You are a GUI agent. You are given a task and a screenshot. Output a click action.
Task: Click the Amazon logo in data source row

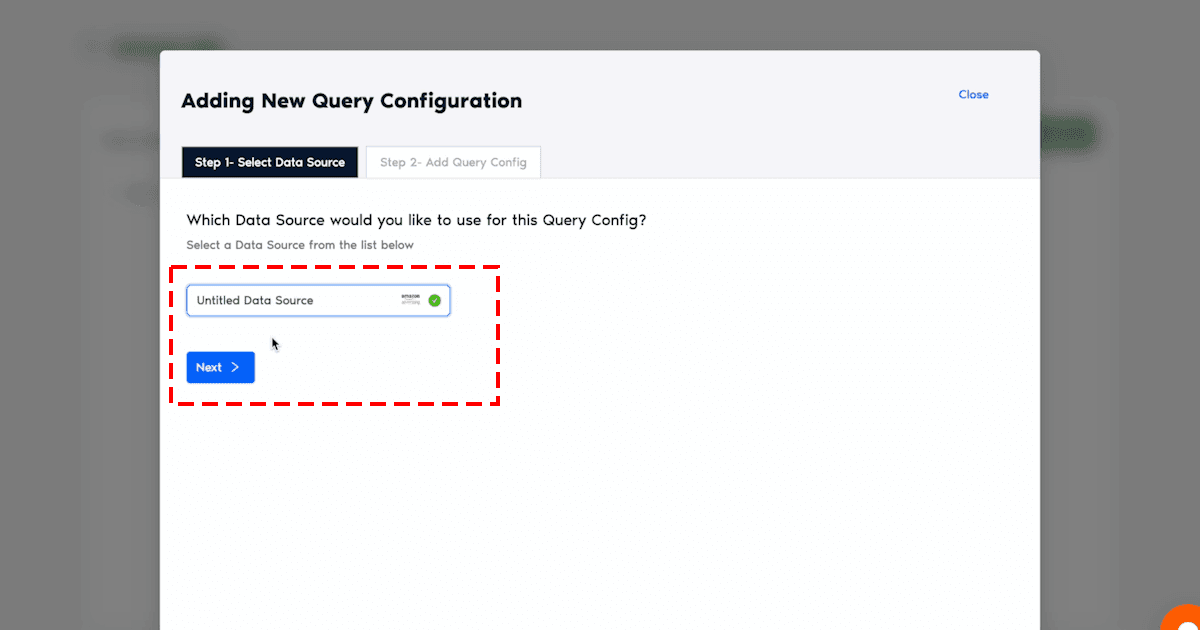click(x=411, y=299)
